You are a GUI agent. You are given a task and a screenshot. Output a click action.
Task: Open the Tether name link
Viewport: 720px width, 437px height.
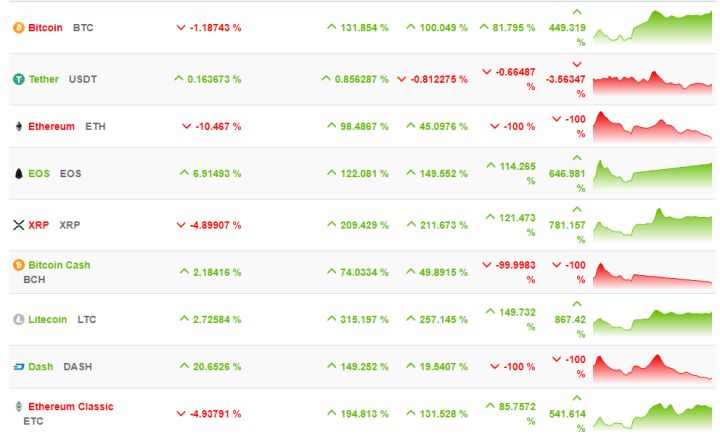(44, 79)
